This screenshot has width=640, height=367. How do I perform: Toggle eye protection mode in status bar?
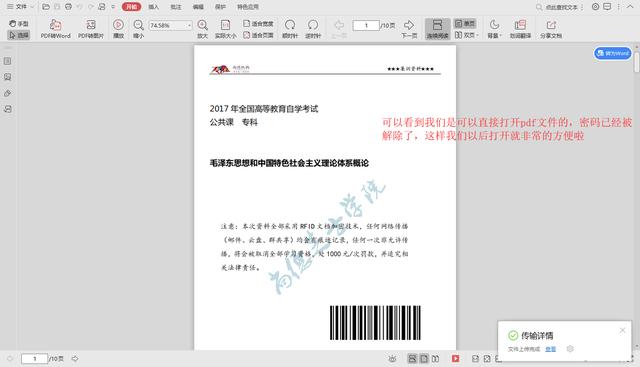[392, 358]
